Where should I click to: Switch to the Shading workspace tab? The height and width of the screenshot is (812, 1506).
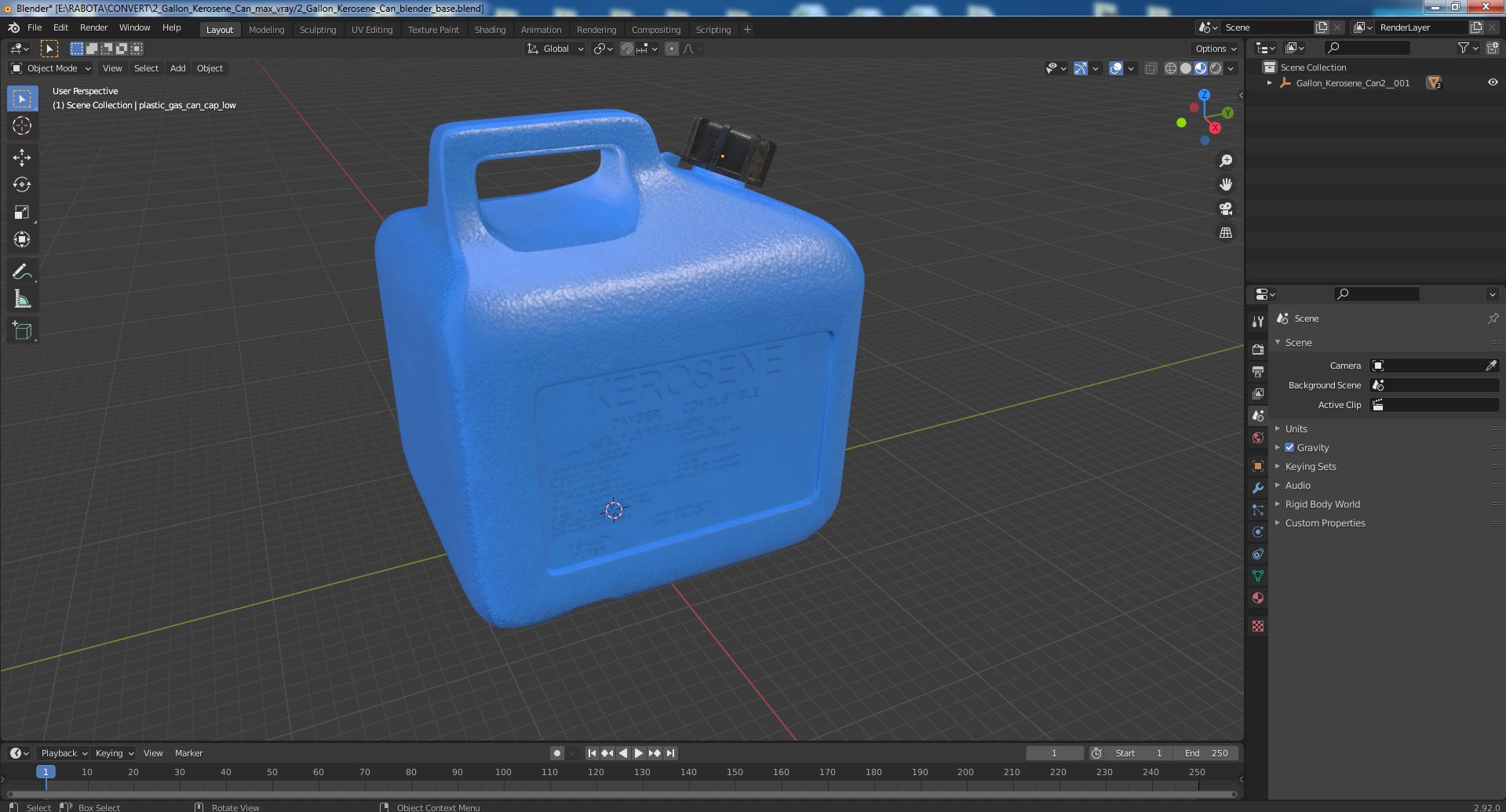[x=490, y=29]
